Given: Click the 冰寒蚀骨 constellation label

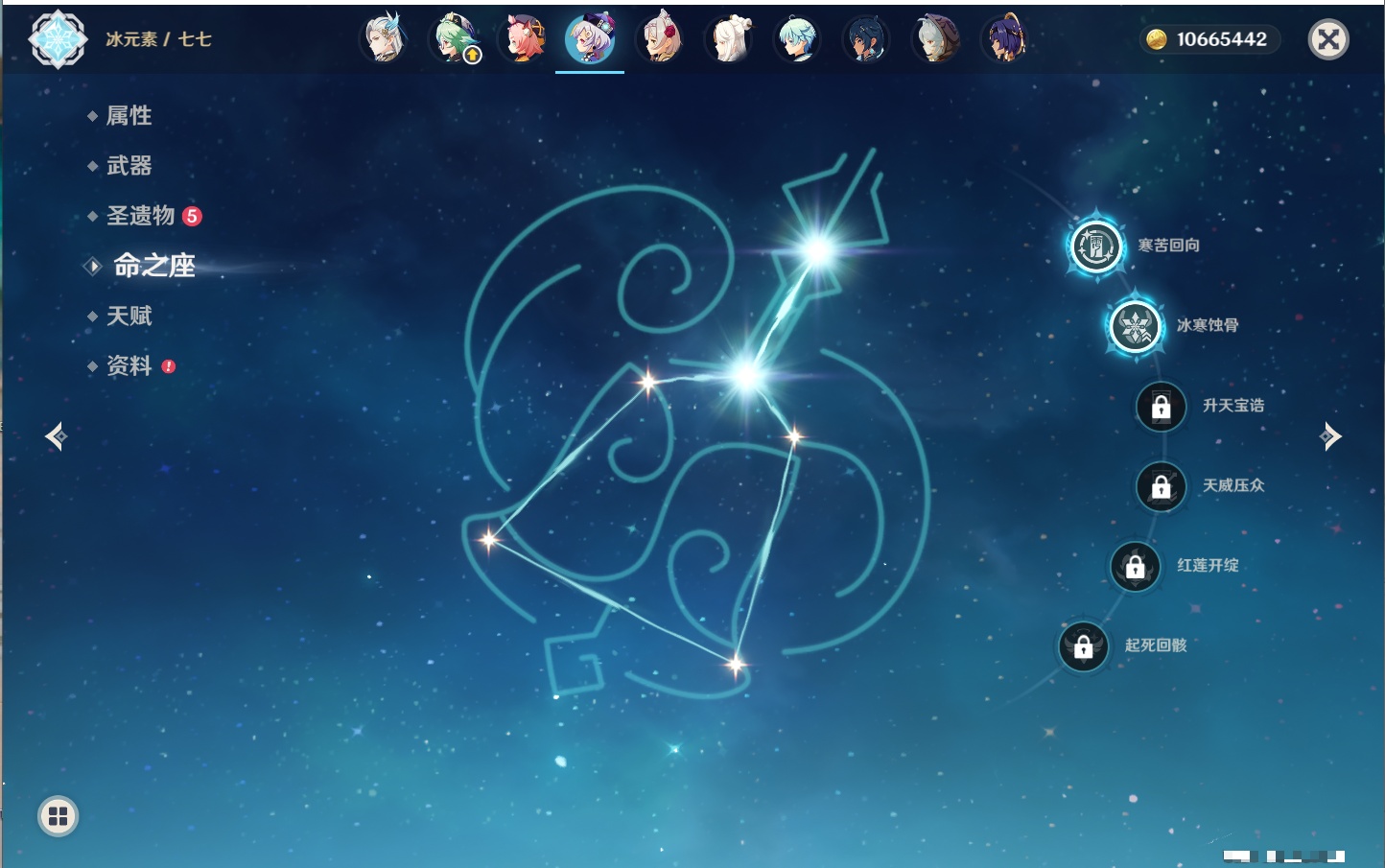Looking at the screenshot, I should (x=1208, y=325).
